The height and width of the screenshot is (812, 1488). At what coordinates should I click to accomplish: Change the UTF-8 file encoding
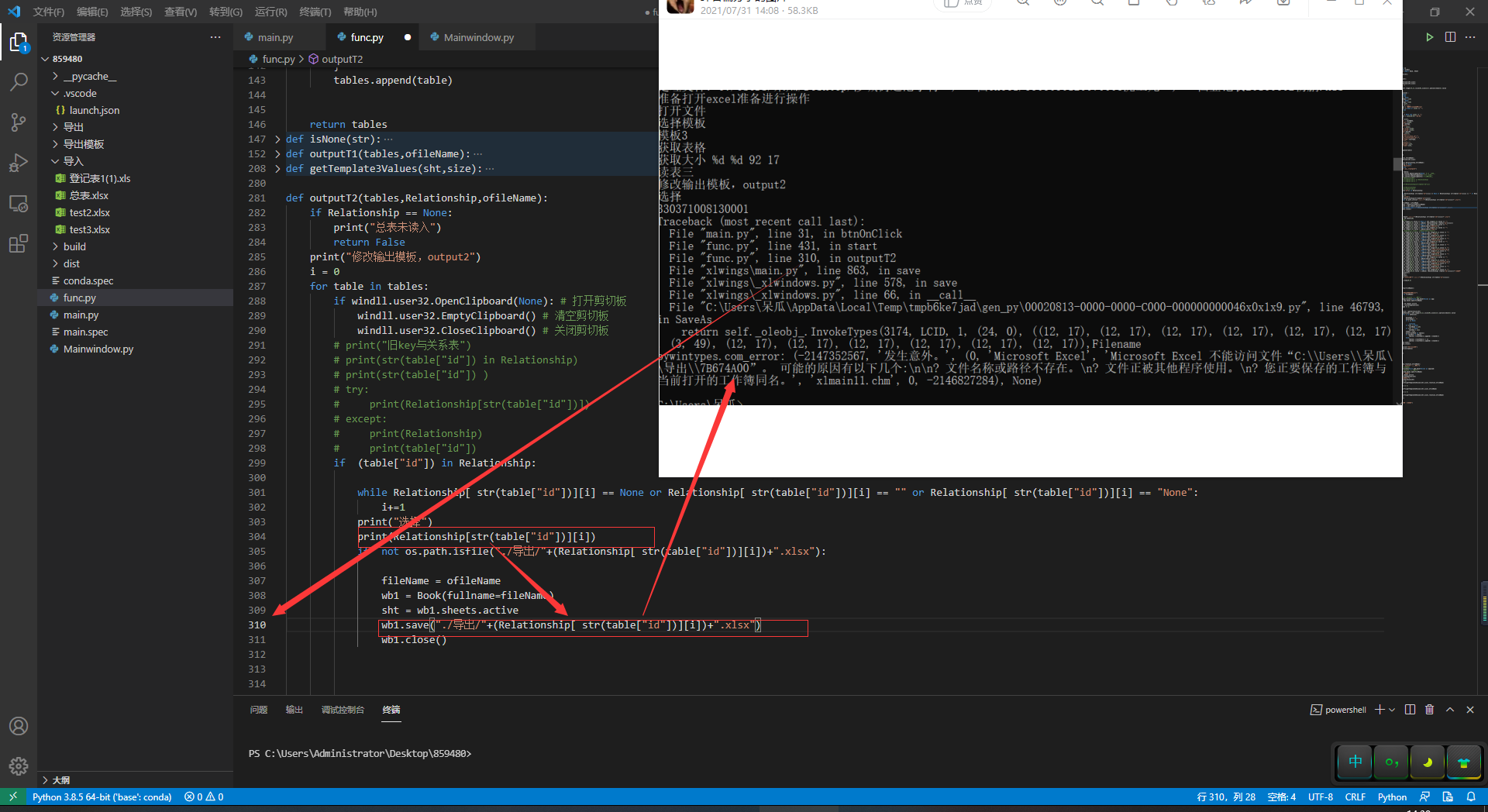click(1321, 797)
